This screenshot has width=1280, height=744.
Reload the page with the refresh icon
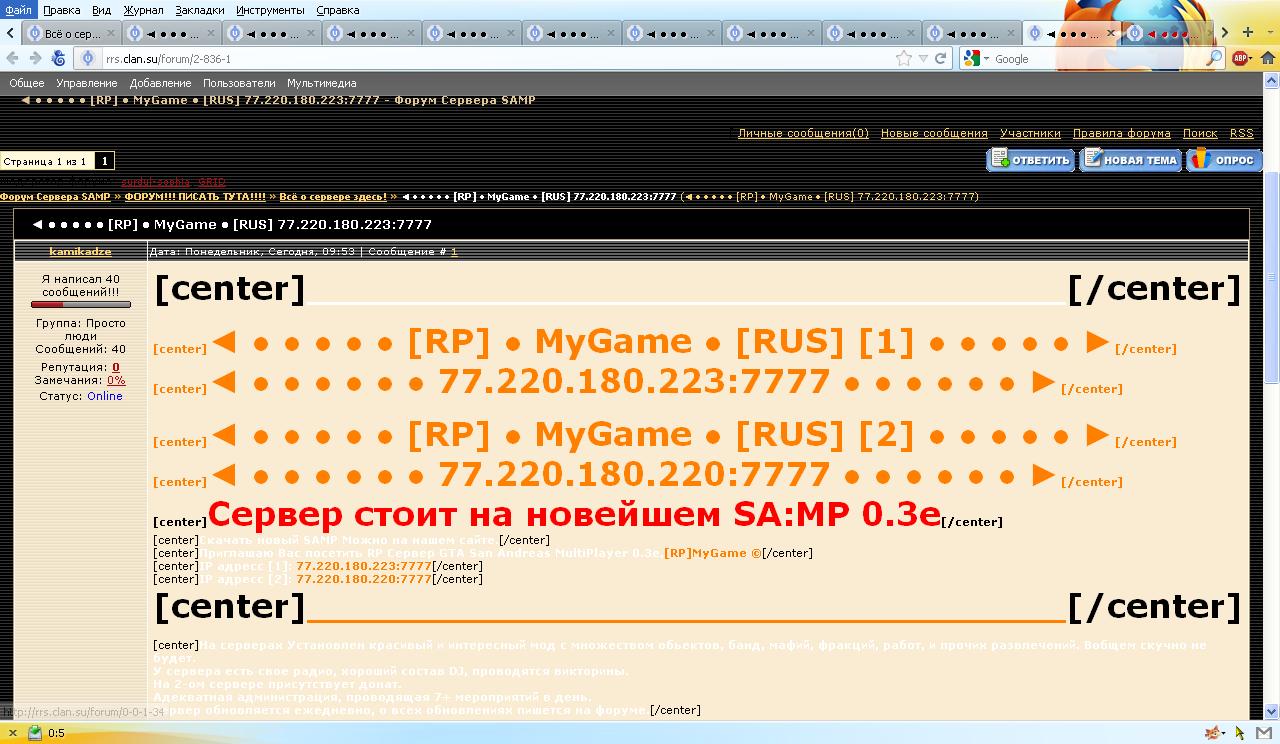tap(940, 58)
